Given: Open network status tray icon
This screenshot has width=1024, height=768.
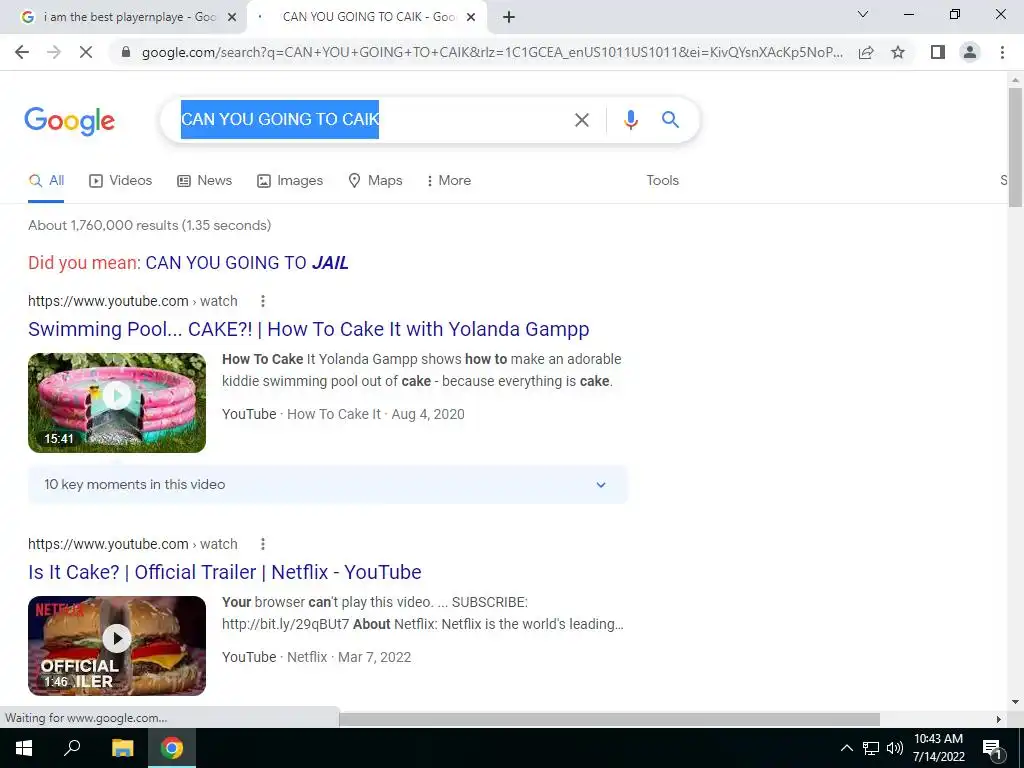Looking at the screenshot, I should 871,748.
